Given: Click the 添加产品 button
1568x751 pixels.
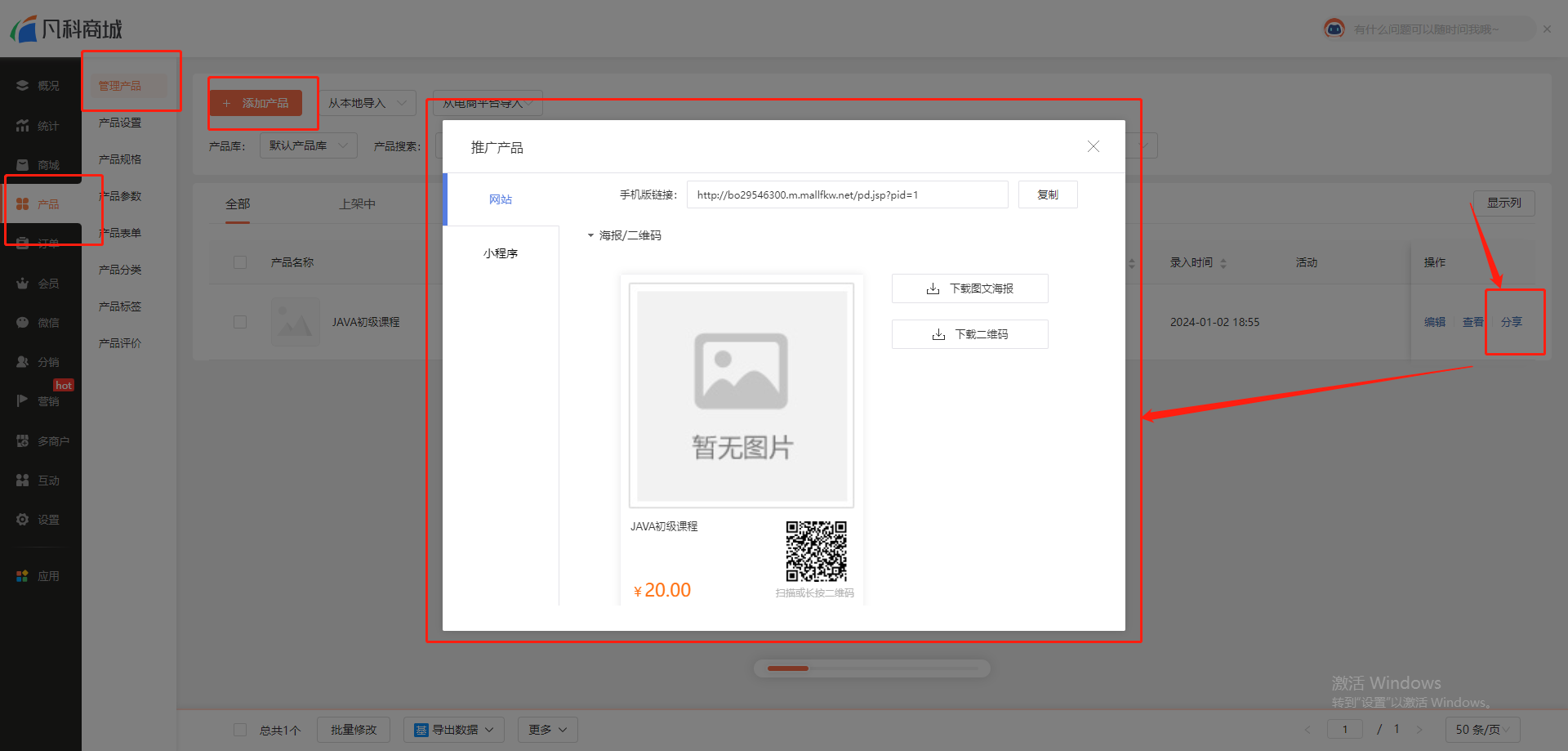Looking at the screenshot, I should click(256, 104).
